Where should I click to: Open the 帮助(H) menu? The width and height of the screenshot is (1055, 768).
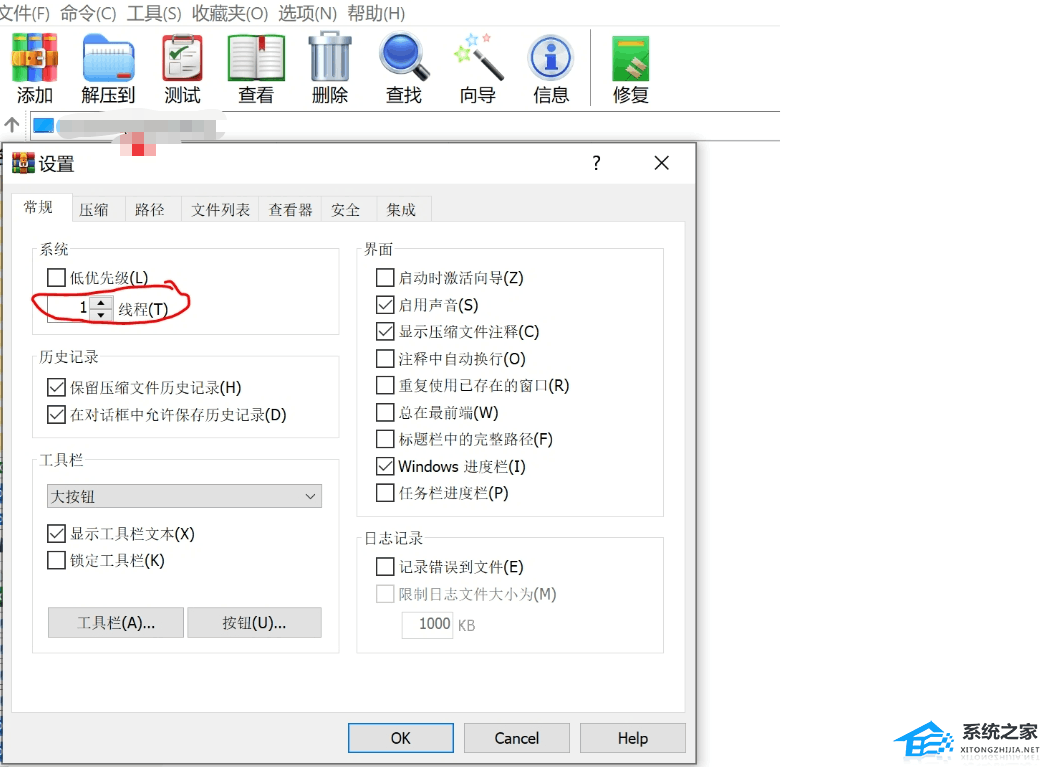coord(376,13)
